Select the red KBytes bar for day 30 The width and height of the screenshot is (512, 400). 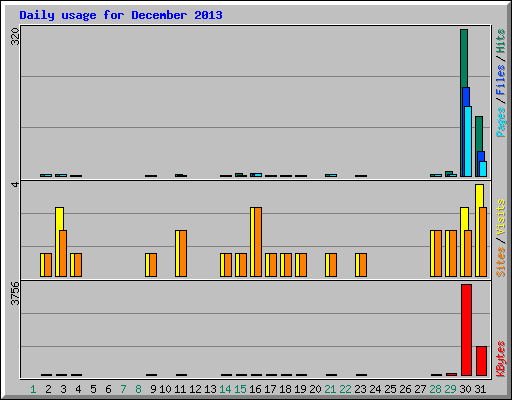[466, 330]
